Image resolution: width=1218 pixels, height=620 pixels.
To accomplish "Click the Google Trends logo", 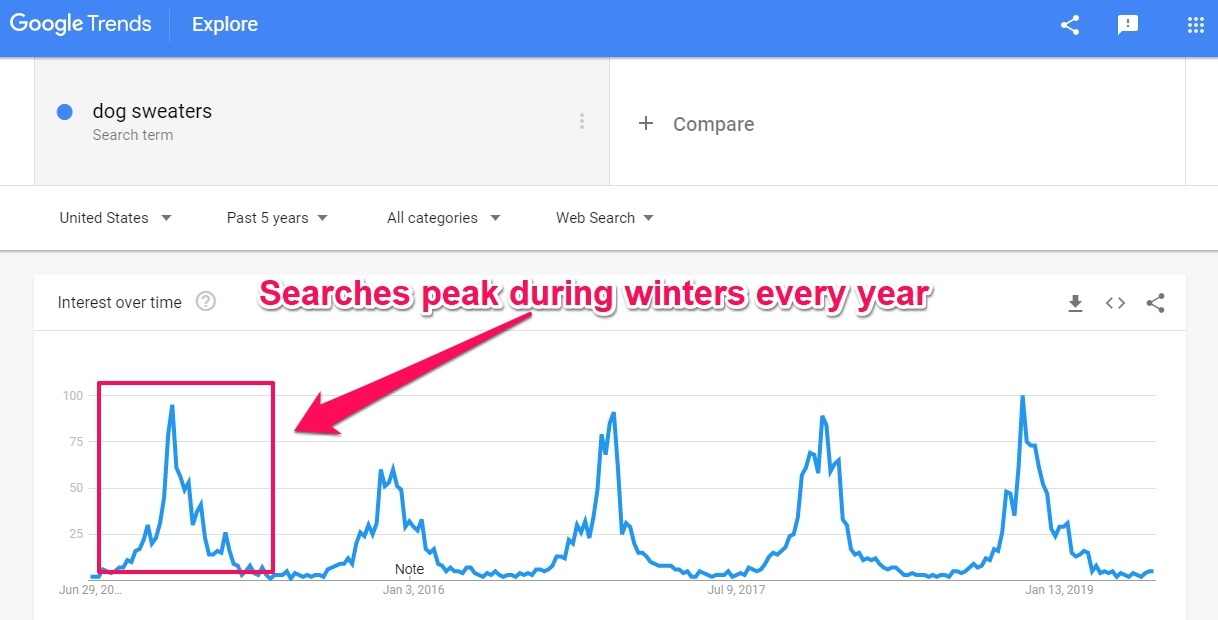I will pyautogui.click(x=81, y=25).
